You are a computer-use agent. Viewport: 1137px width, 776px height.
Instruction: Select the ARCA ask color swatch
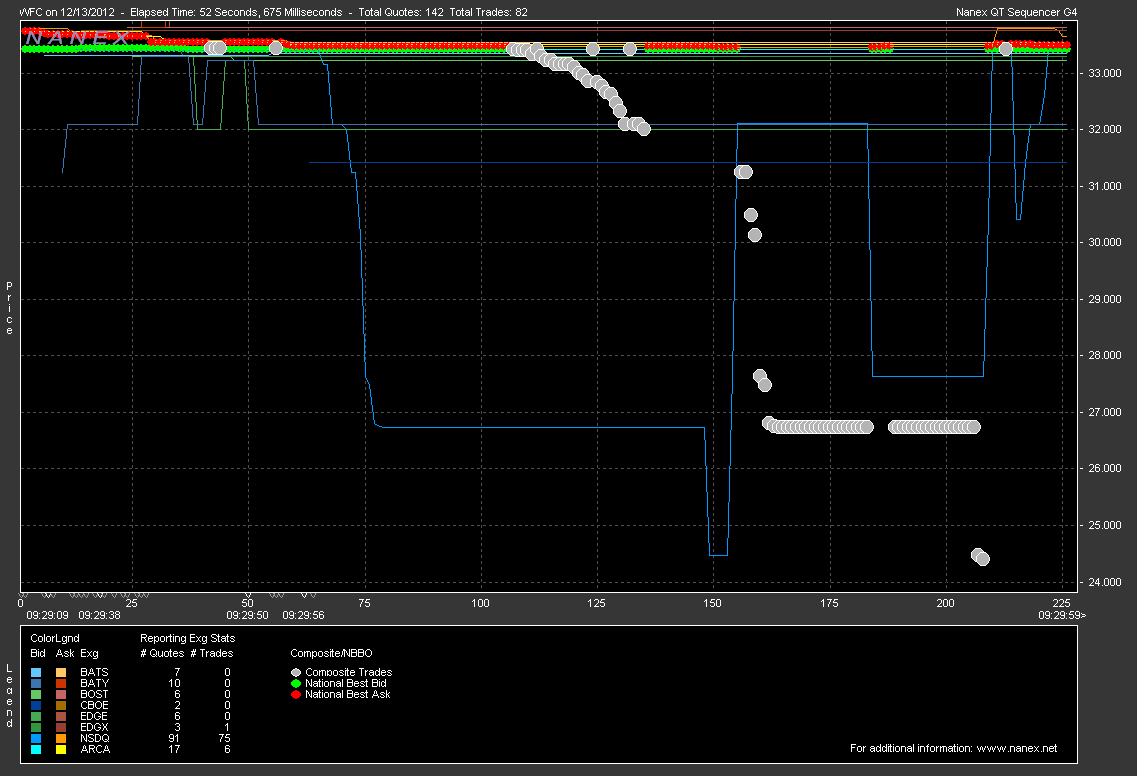[x=61, y=749]
